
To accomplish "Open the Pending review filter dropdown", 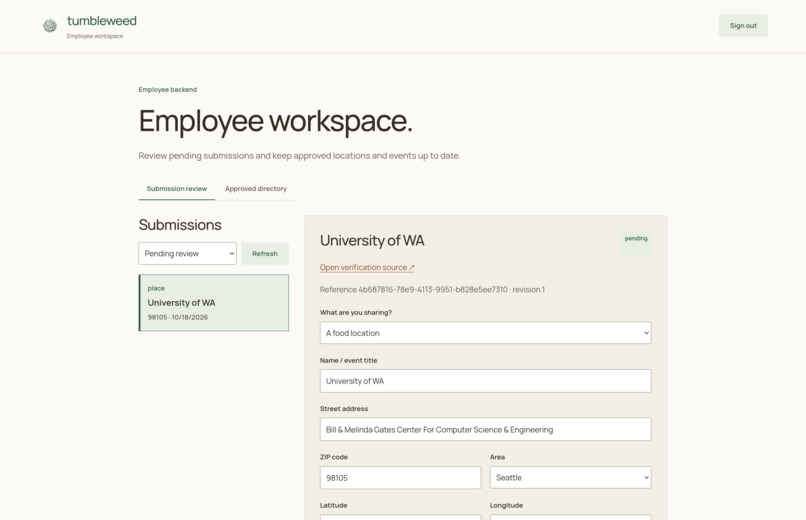I will click(x=188, y=253).
